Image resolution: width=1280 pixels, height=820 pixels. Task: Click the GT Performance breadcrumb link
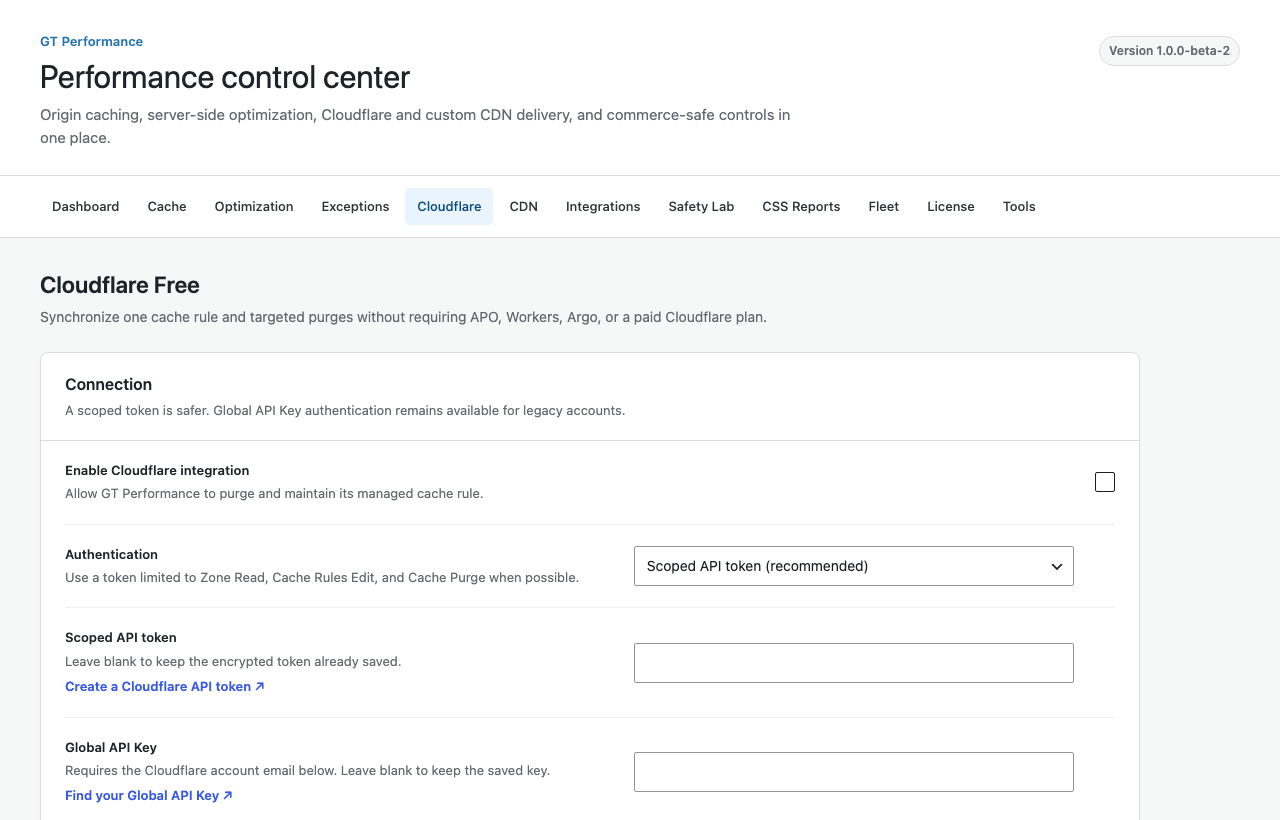91,41
